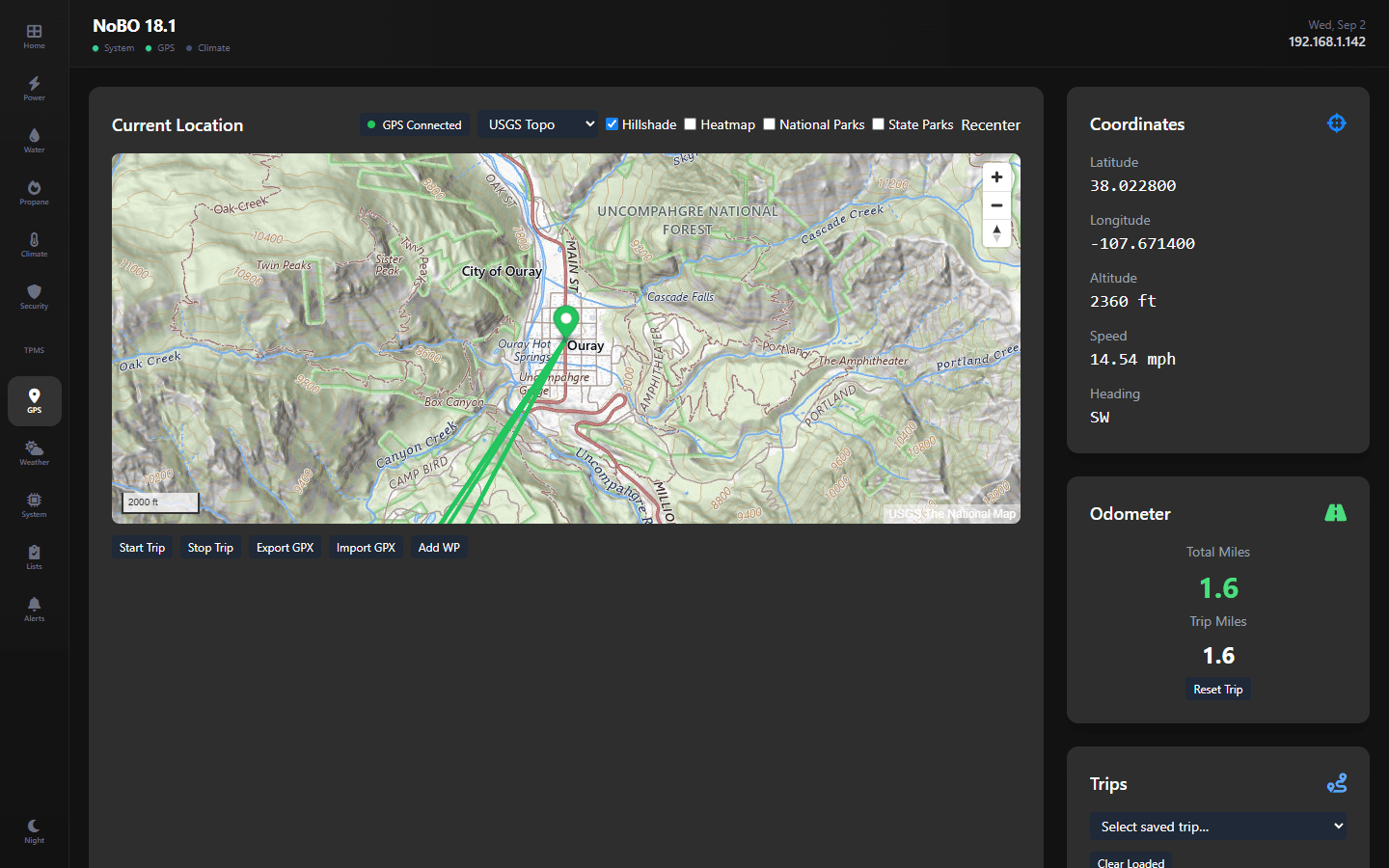Click the Climate status indicator in header
This screenshot has width=1389, height=868.
click(x=208, y=48)
